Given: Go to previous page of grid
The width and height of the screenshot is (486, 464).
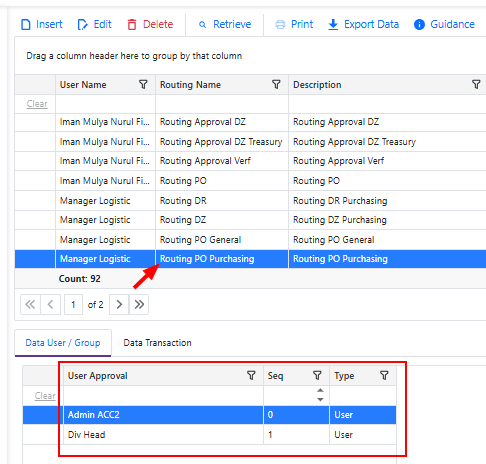Looking at the screenshot, I should [50, 304].
